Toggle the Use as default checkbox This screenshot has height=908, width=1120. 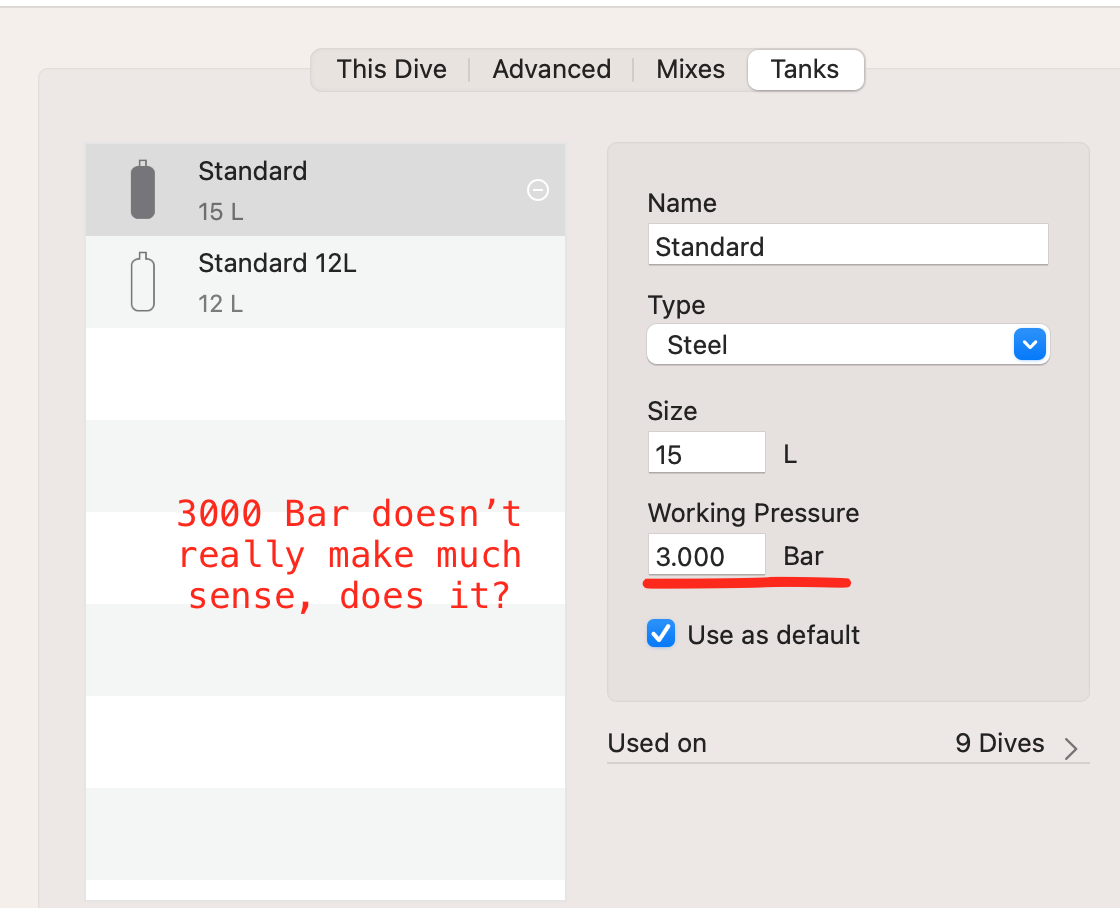tap(661, 634)
